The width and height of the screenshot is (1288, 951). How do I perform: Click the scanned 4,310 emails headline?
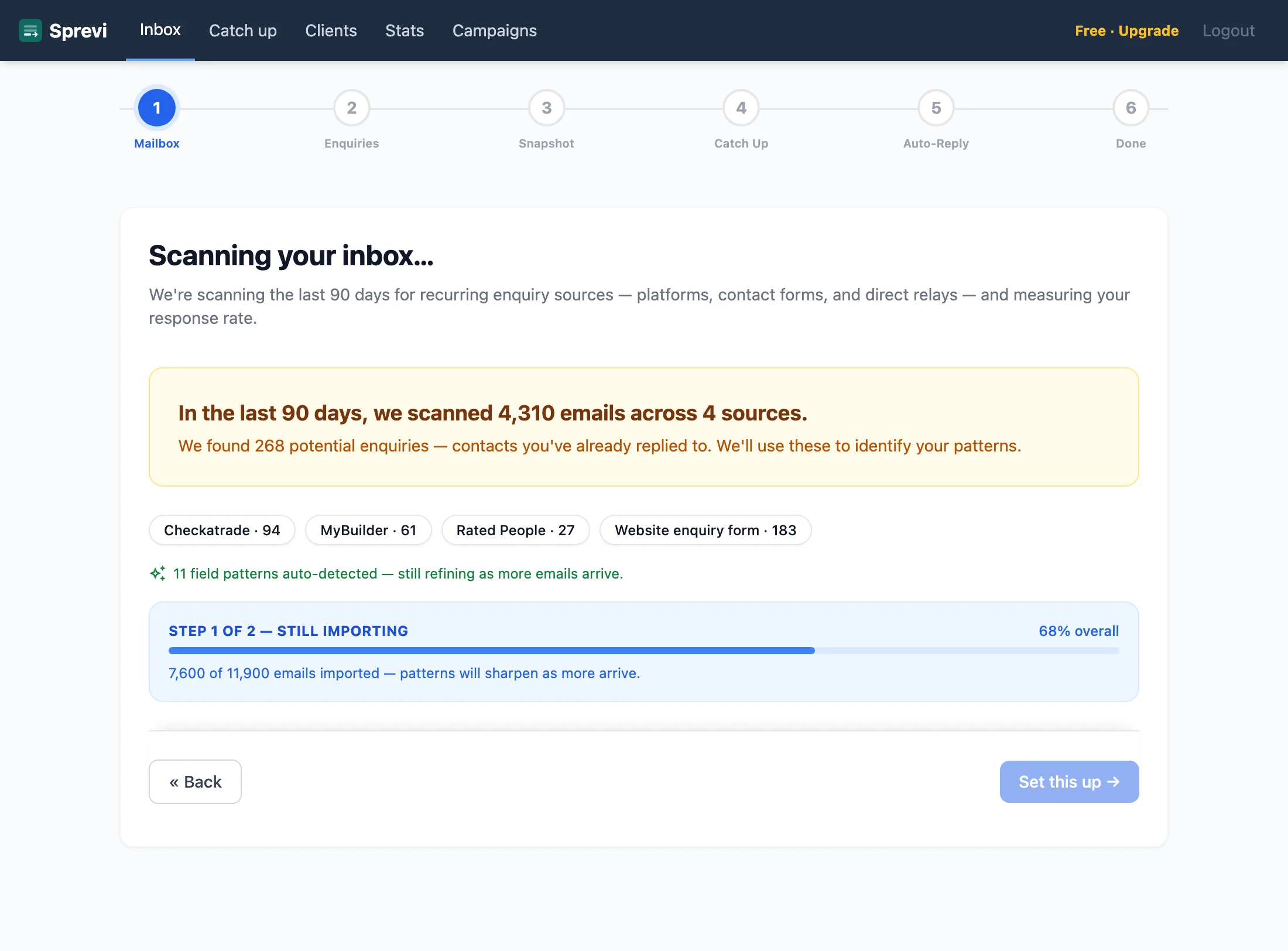coord(492,413)
